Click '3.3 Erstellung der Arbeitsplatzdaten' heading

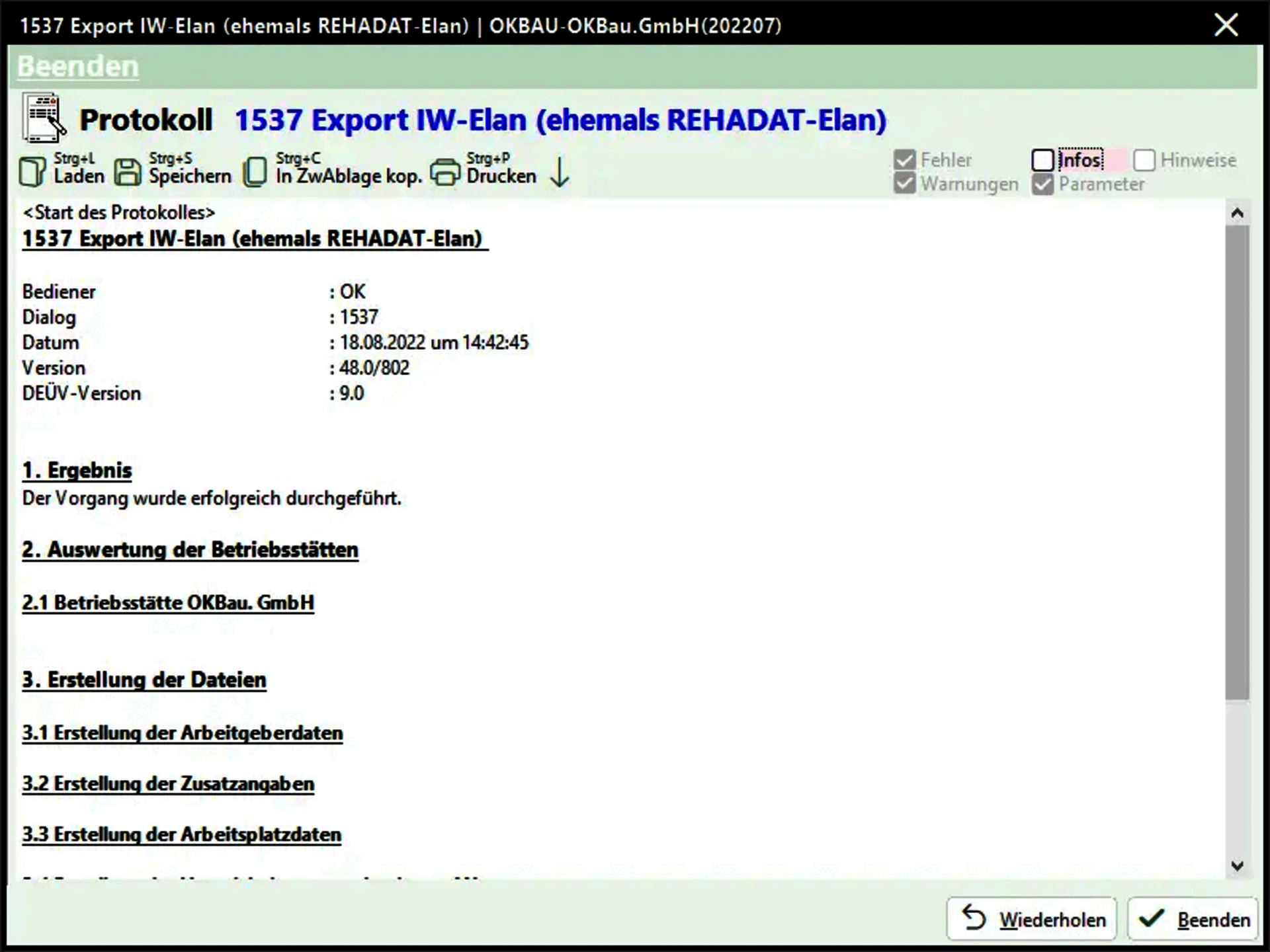point(182,835)
